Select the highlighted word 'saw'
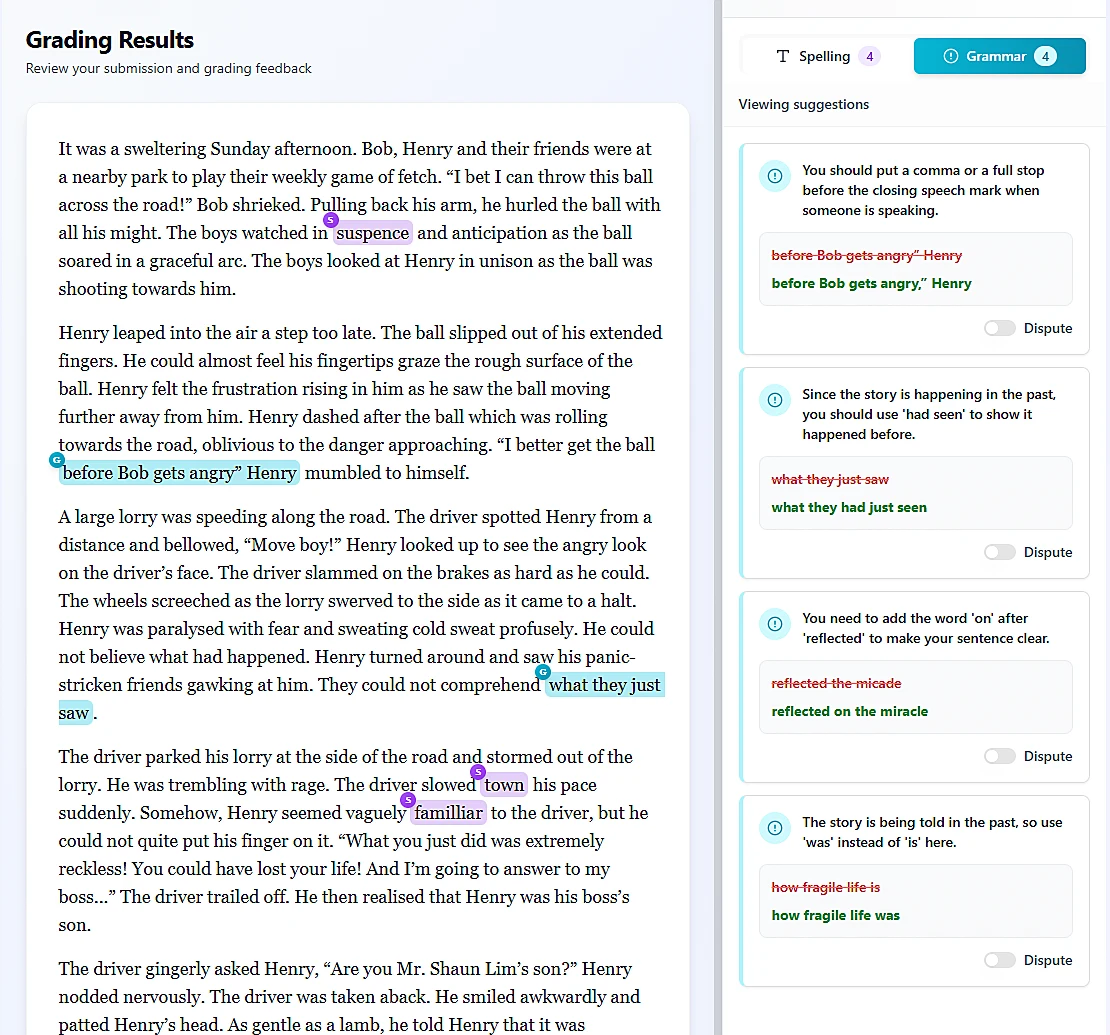The width and height of the screenshot is (1110, 1035). coord(75,713)
